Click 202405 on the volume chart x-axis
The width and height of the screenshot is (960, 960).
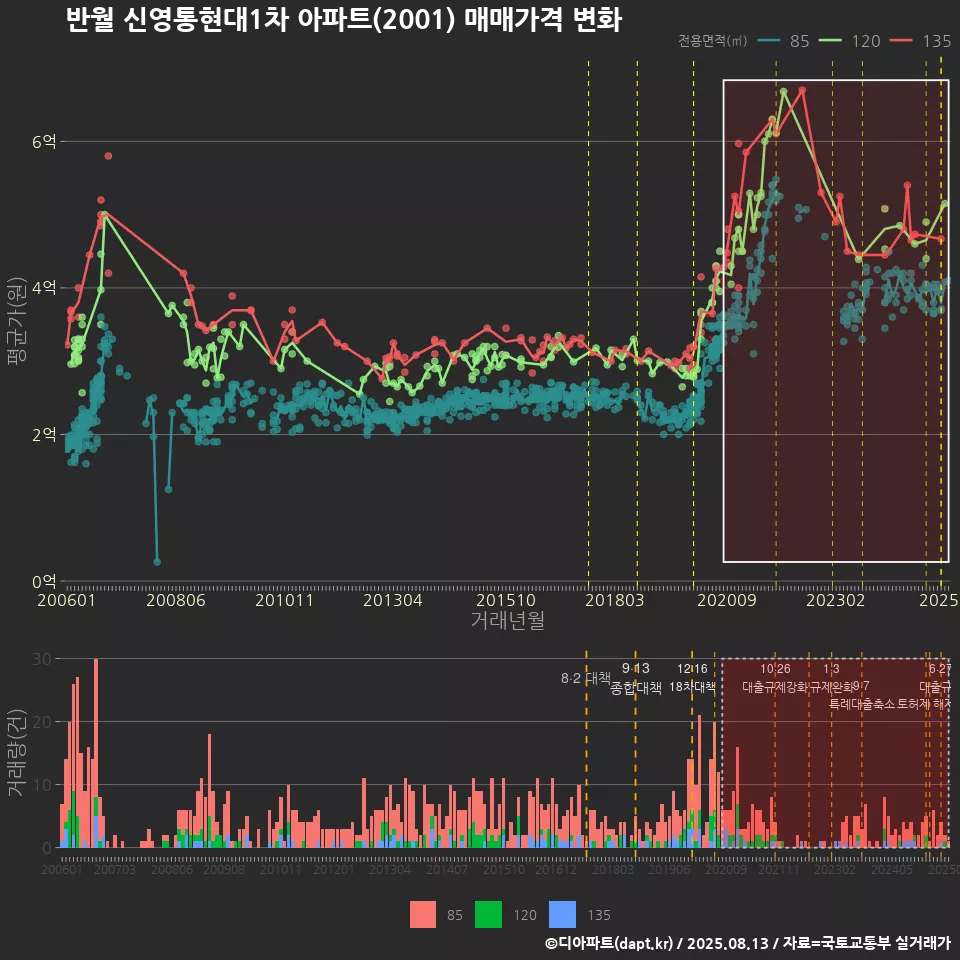click(x=892, y=869)
